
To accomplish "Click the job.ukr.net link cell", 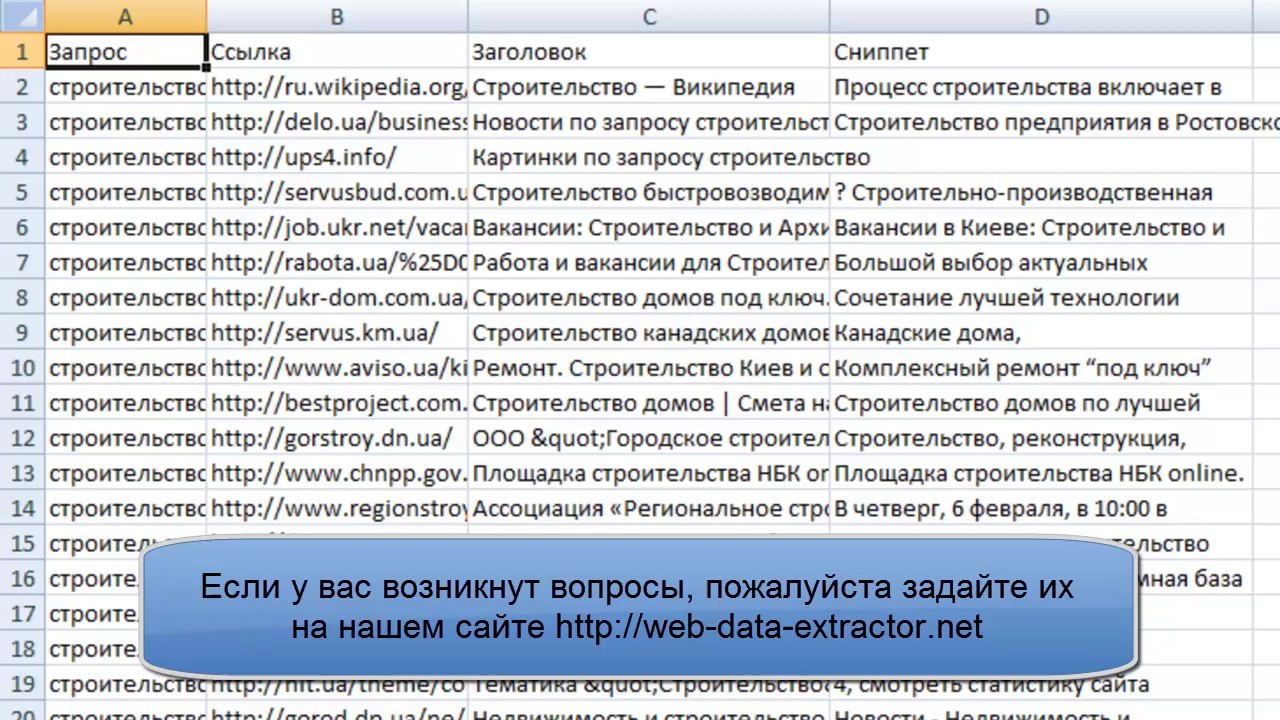I will [338, 228].
